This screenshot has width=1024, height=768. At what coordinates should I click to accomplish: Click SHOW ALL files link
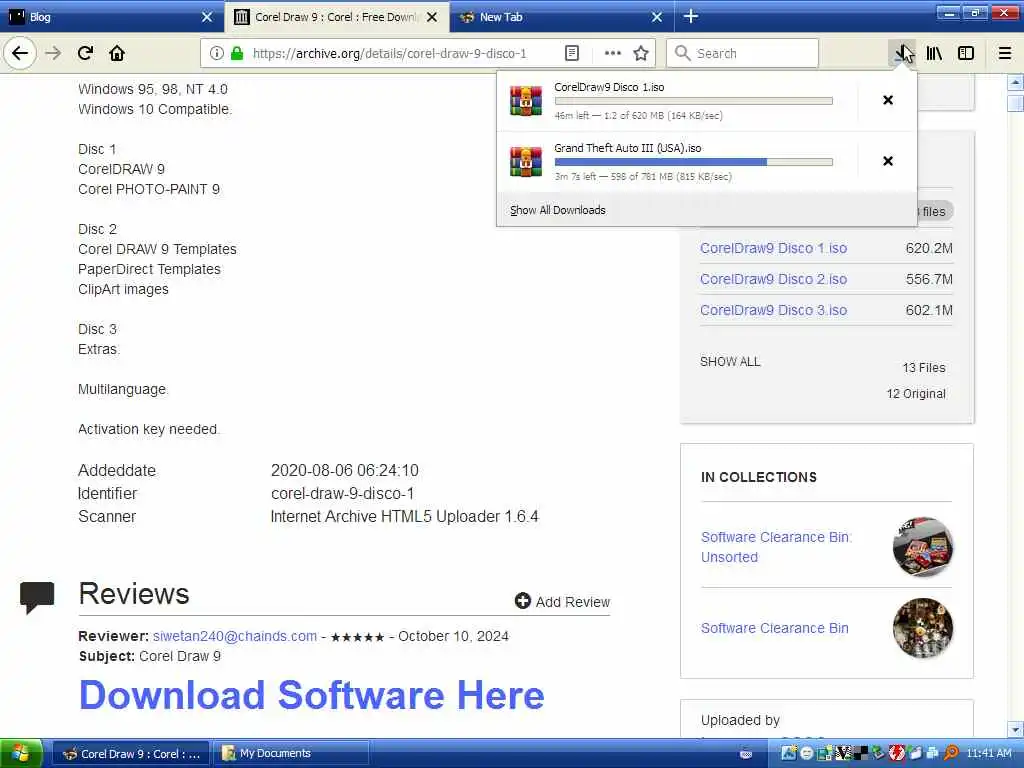(x=730, y=362)
